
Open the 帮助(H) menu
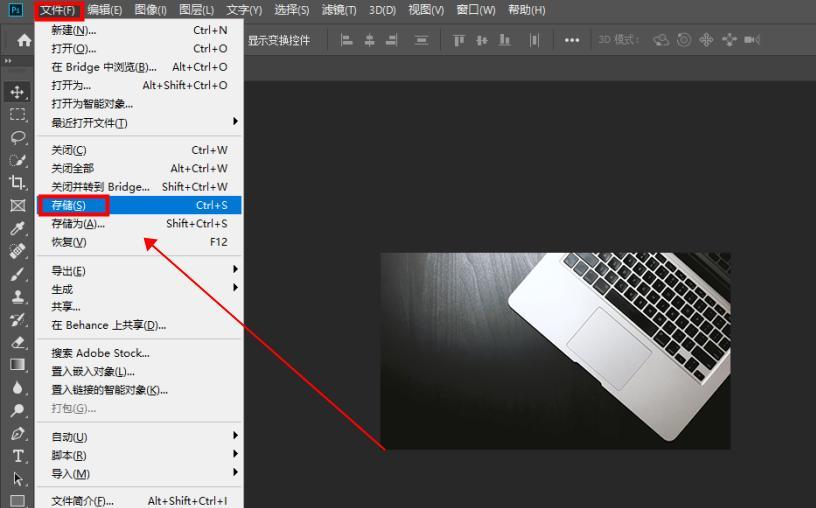coord(527,10)
